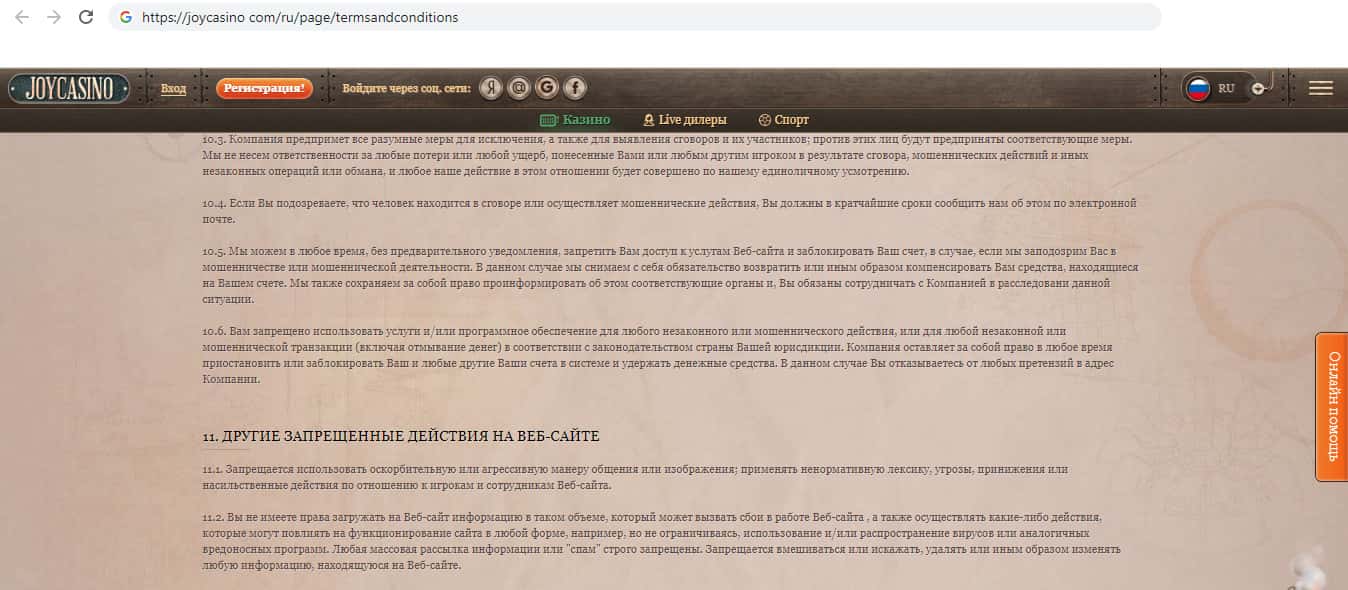Open the Онлайн помощь side tab
1348x590 pixels.
[1332, 406]
